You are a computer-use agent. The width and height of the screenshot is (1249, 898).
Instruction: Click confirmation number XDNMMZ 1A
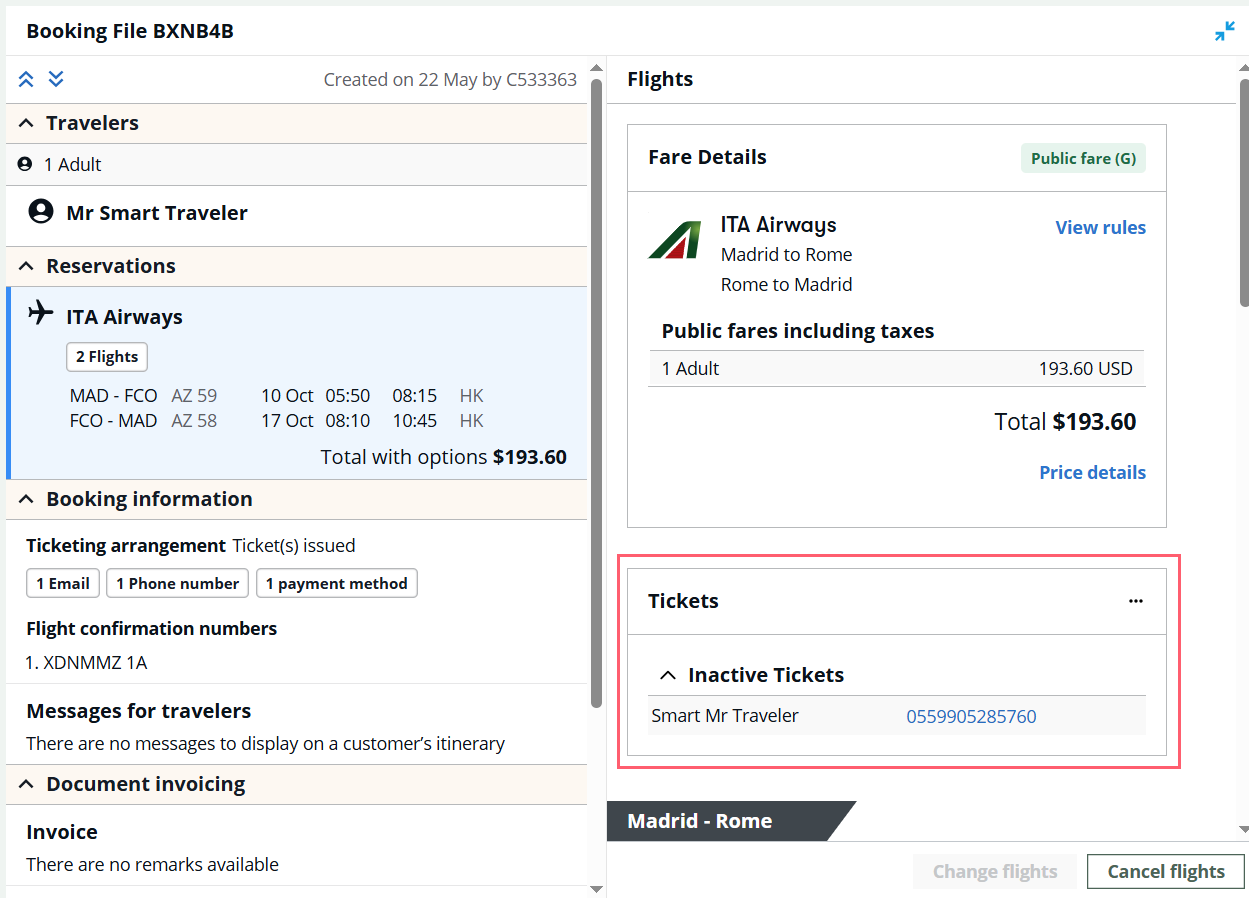(x=95, y=662)
